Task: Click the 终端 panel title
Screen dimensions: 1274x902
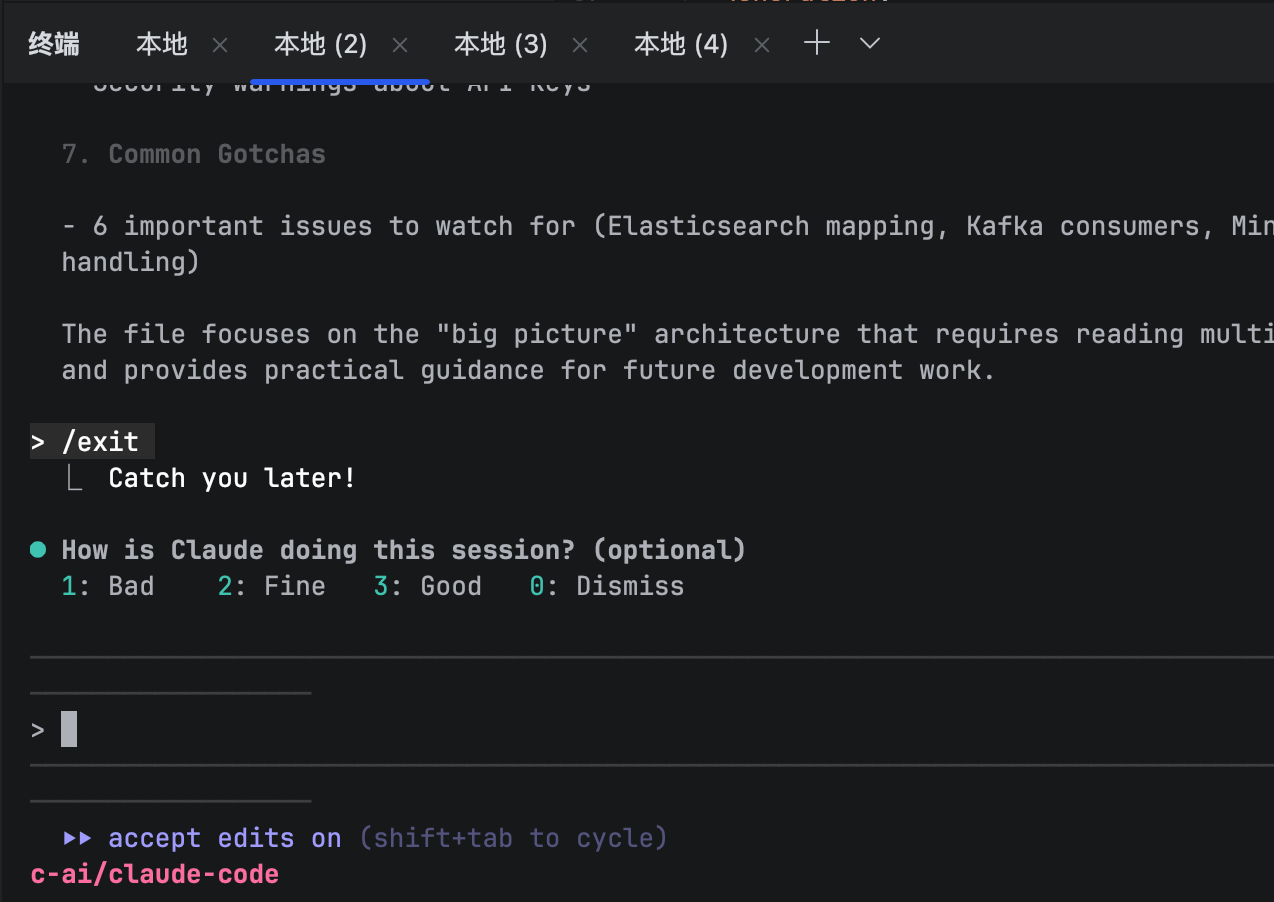Action: (54, 44)
